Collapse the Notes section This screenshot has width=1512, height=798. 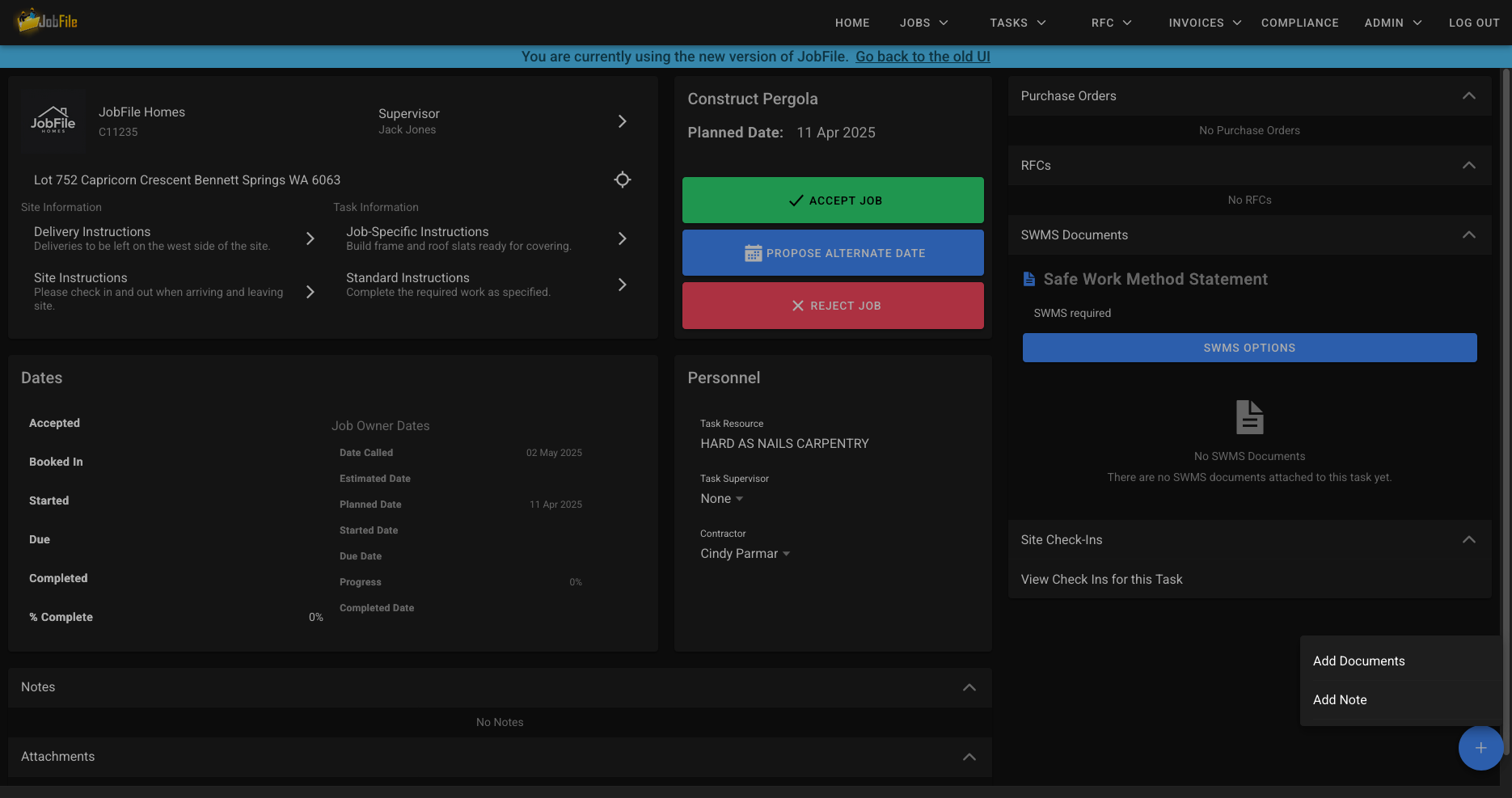click(969, 687)
